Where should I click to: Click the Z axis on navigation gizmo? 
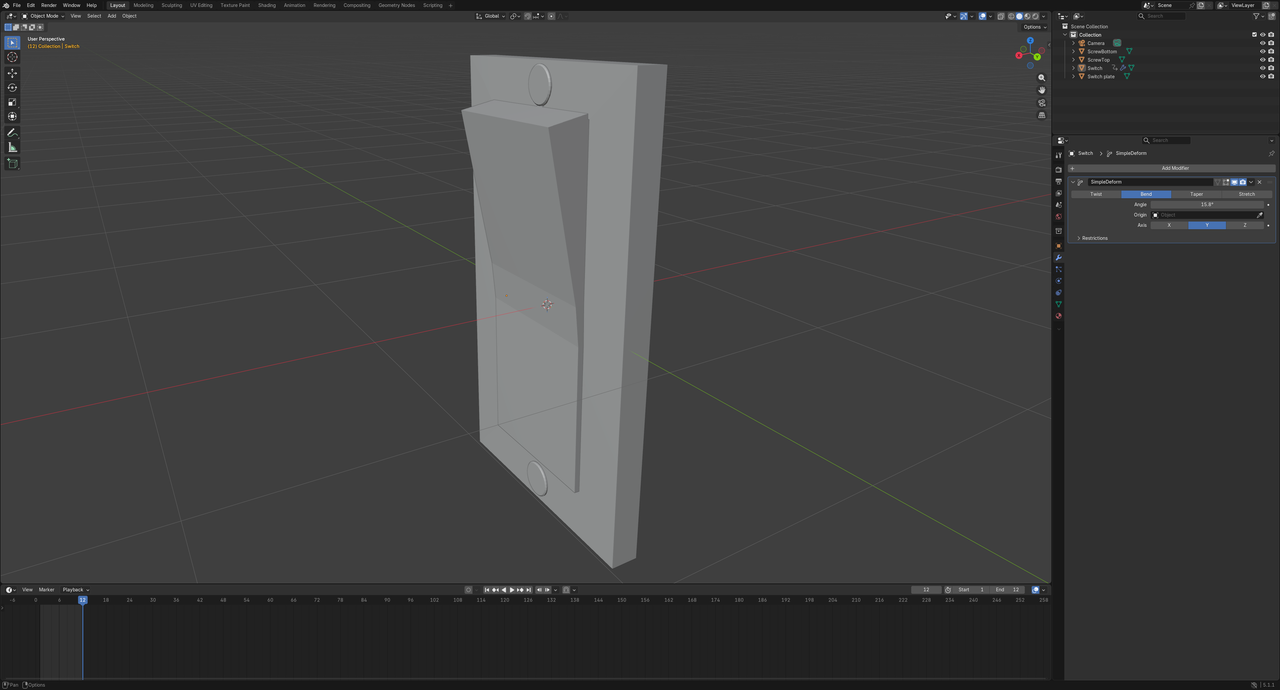pos(1030,41)
